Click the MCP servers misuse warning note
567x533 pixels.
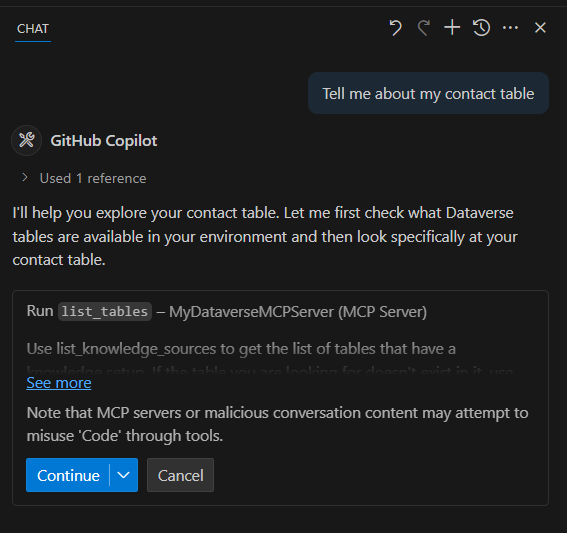point(277,424)
